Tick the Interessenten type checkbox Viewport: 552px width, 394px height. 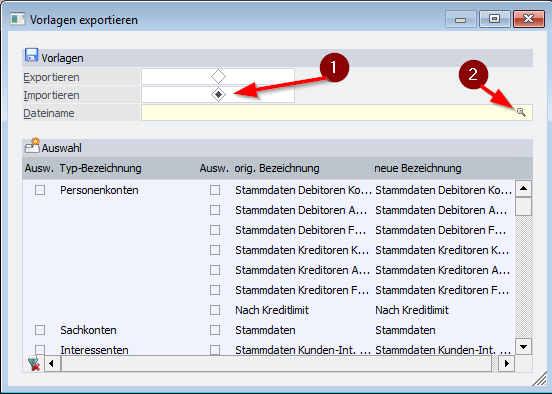point(40,350)
